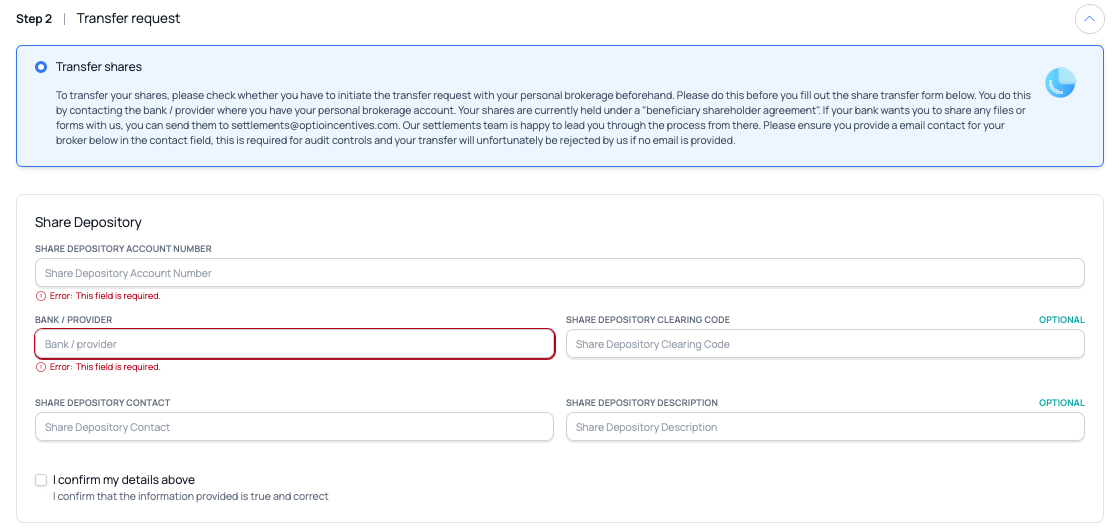Viewport: 1119px width, 531px height.
Task: Click the Share Depository Contact input
Action: (294, 427)
